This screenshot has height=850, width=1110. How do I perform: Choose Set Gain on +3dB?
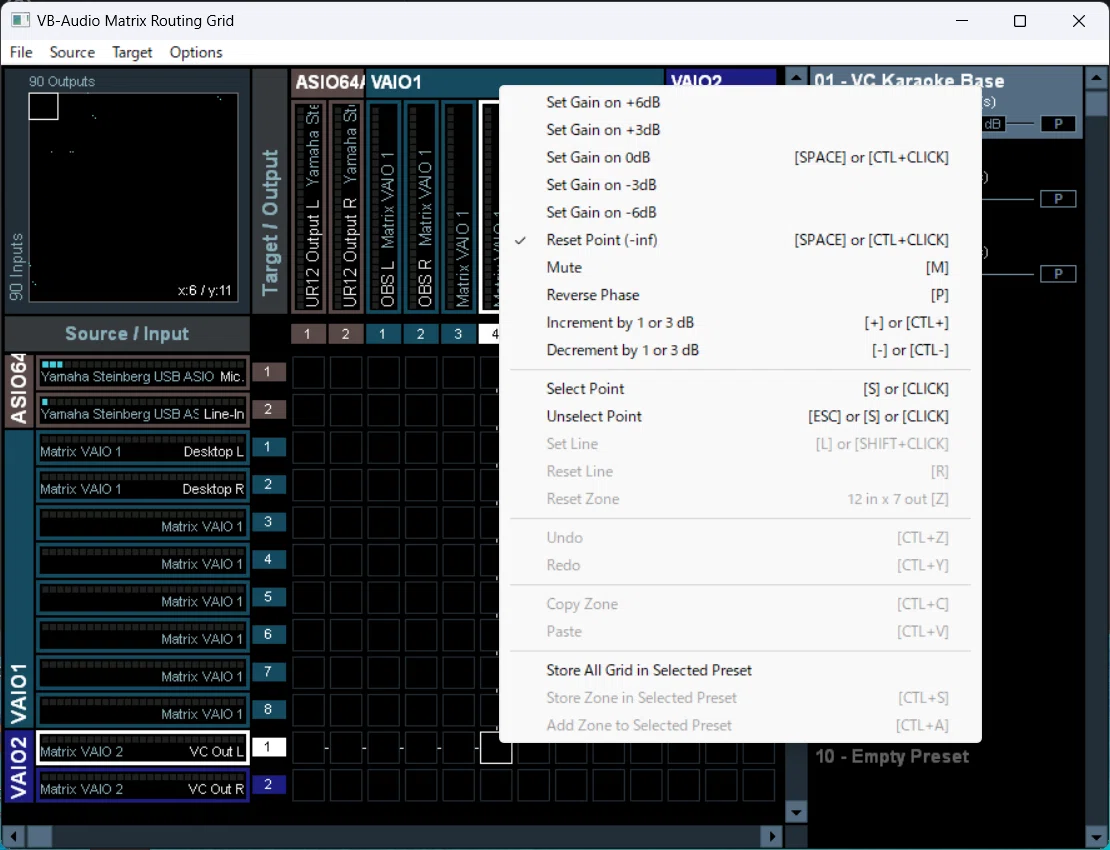tap(740, 130)
